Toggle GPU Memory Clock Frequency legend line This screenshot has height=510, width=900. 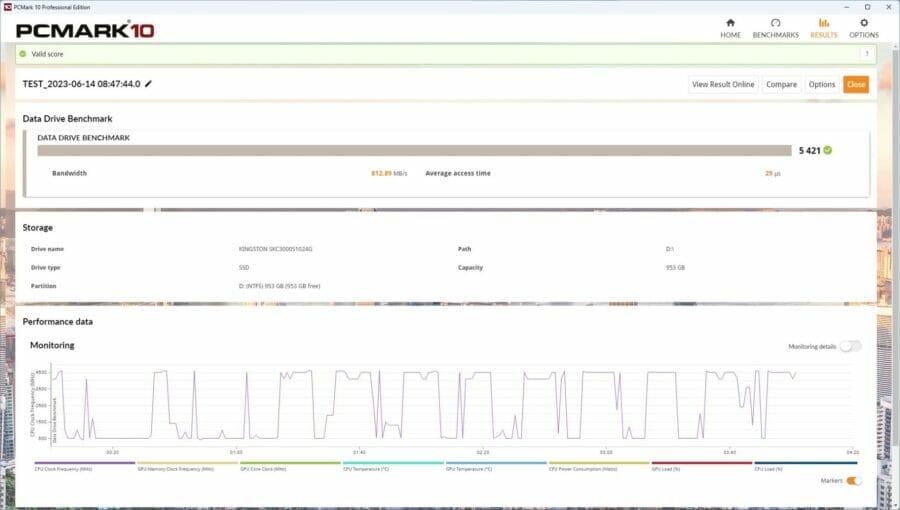[x=187, y=465]
